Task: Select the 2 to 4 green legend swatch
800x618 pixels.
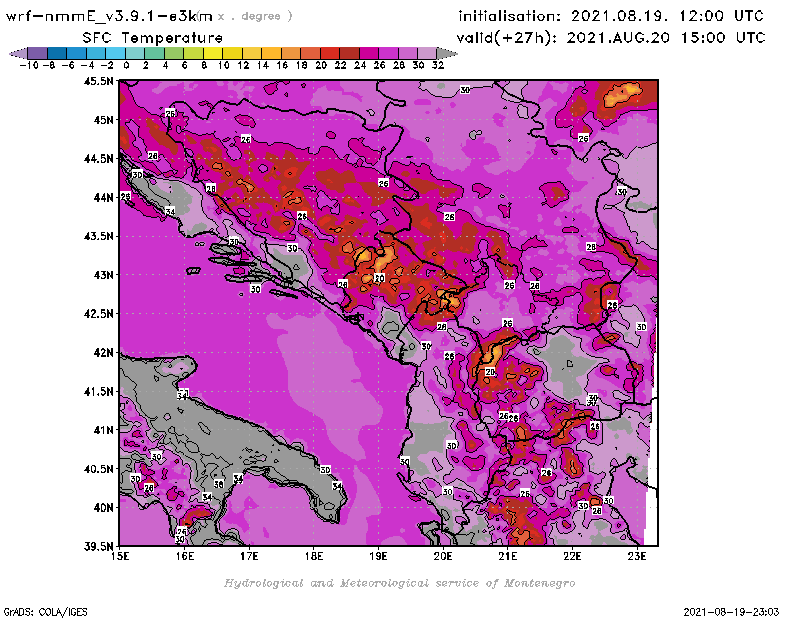Action: pyautogui.click(x=155, y=53)
